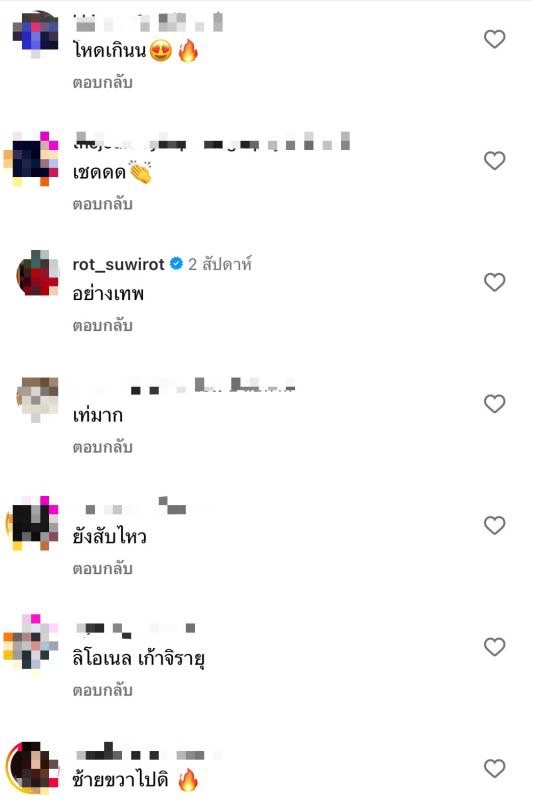Tap the heart next to 'เท่มาก'
The height and width of the screenshot is (800, 533).
coord(494,404)
